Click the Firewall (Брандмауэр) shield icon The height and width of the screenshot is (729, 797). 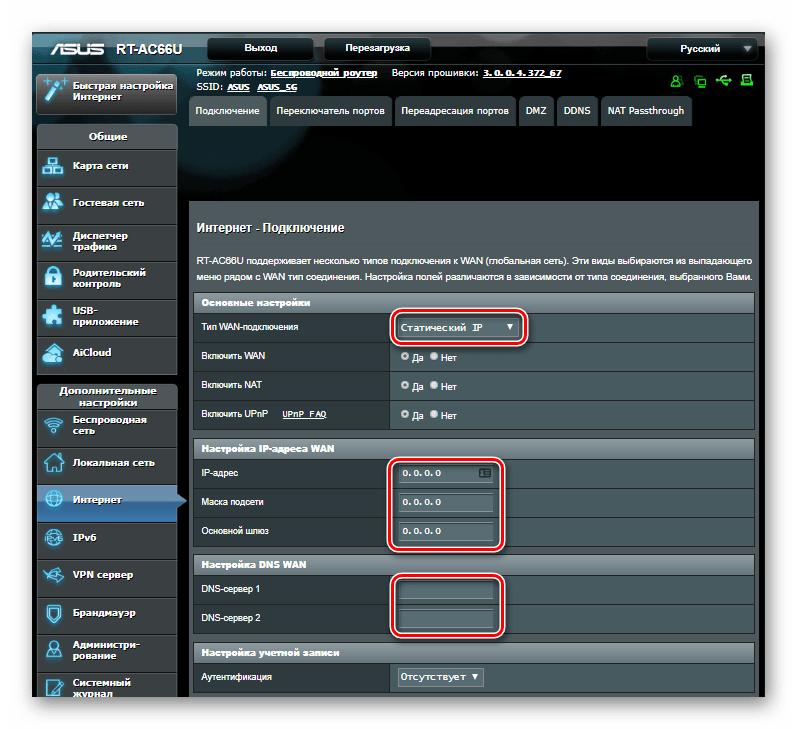(54, 613)
